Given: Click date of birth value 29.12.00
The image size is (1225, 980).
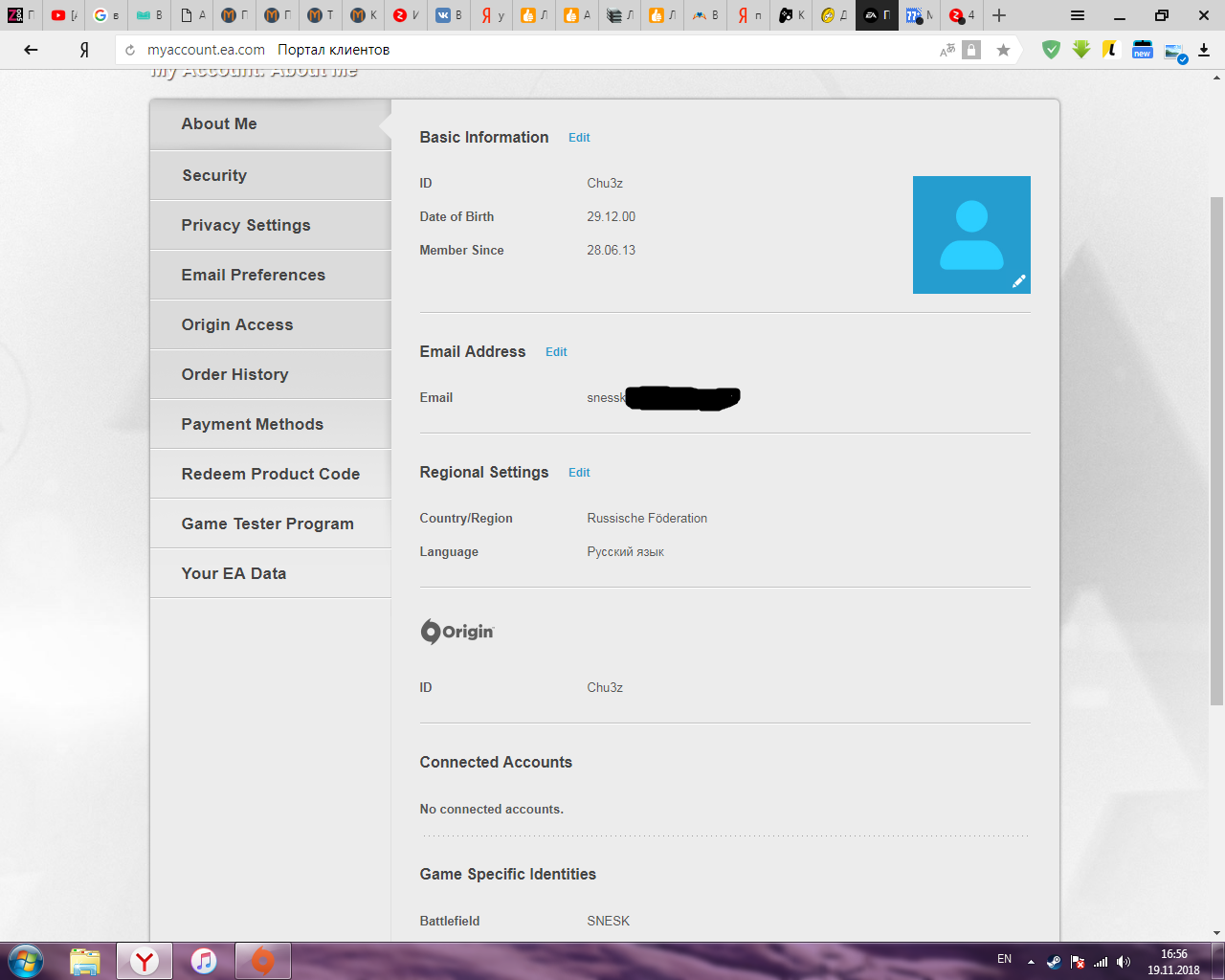Looking at the screenshot, I should pos(611,217).
